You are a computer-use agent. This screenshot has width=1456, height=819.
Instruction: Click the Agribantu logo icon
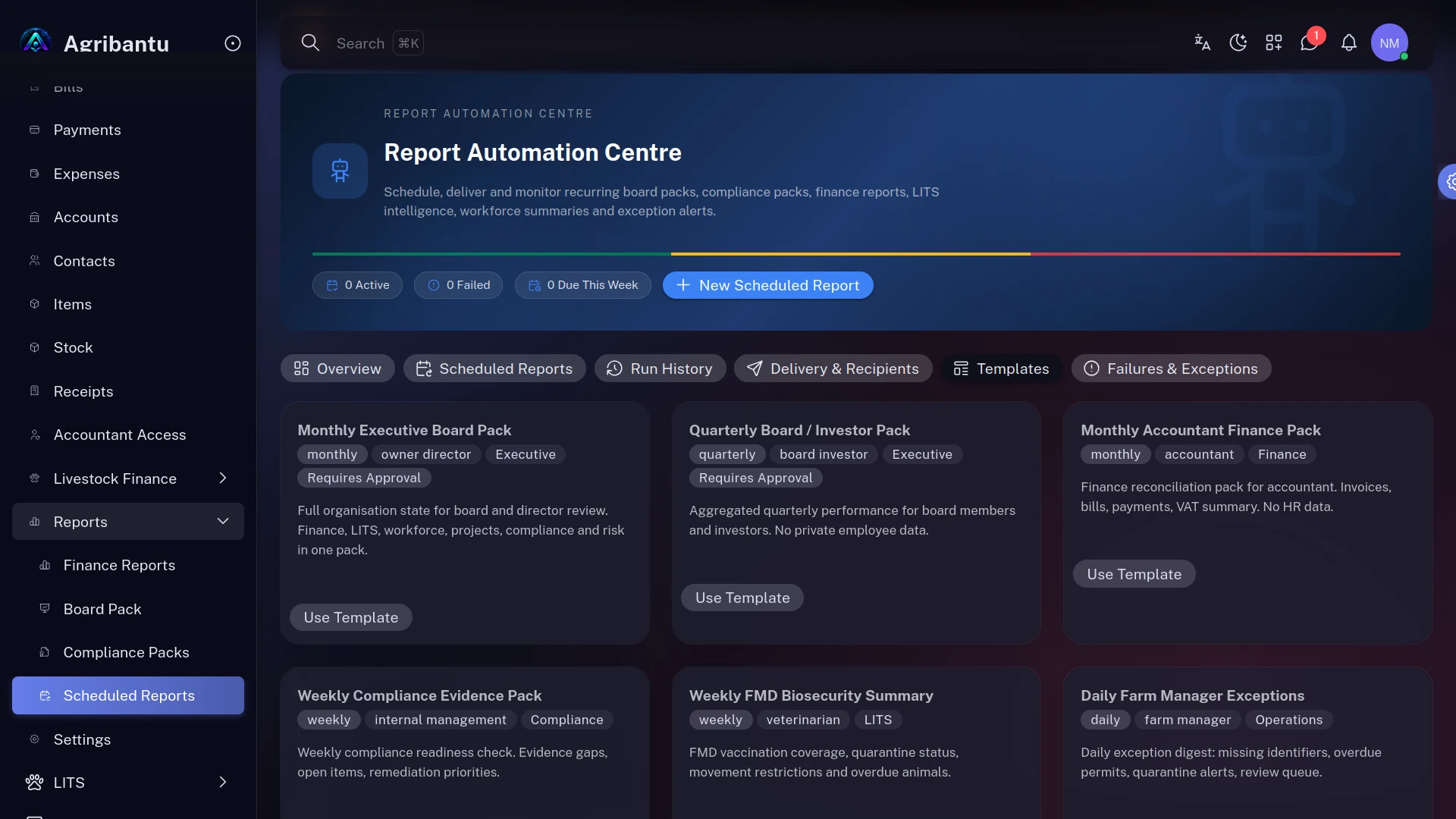click(x=35, y=42)
